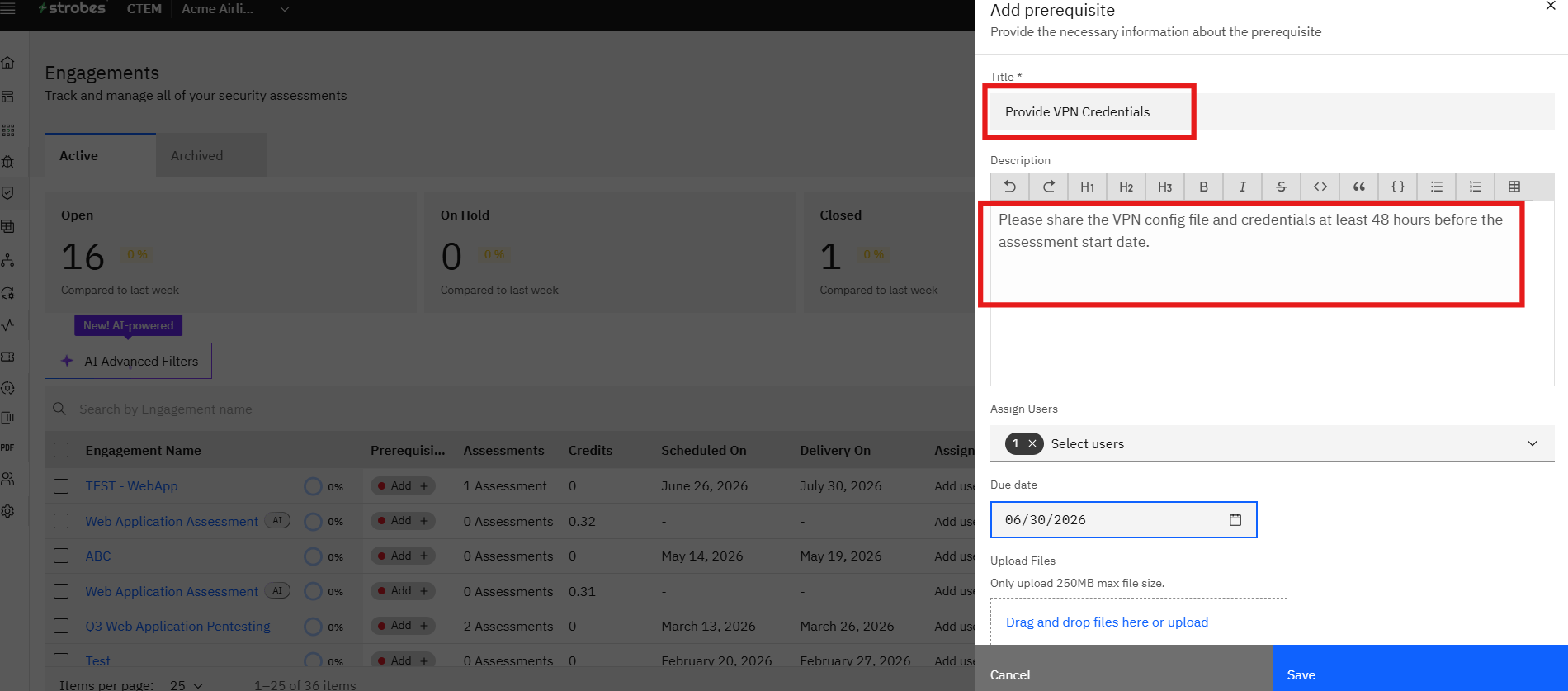The height and width of the screenshot is (691, 1568).
Task: Save the prerequisite
Action: pos(1419,668)
